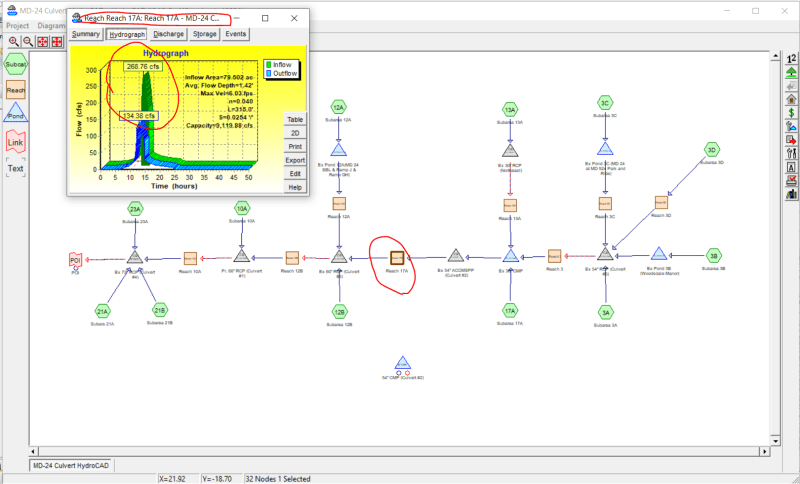Switch to the Storage tab
The height and width of the screenshot is (484, 800).
point(205,34)
